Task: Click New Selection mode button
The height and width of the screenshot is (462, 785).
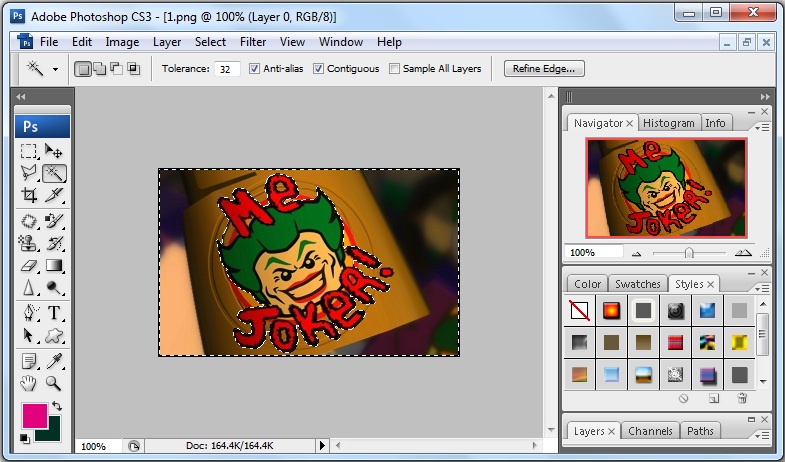Action: [83, 69]
